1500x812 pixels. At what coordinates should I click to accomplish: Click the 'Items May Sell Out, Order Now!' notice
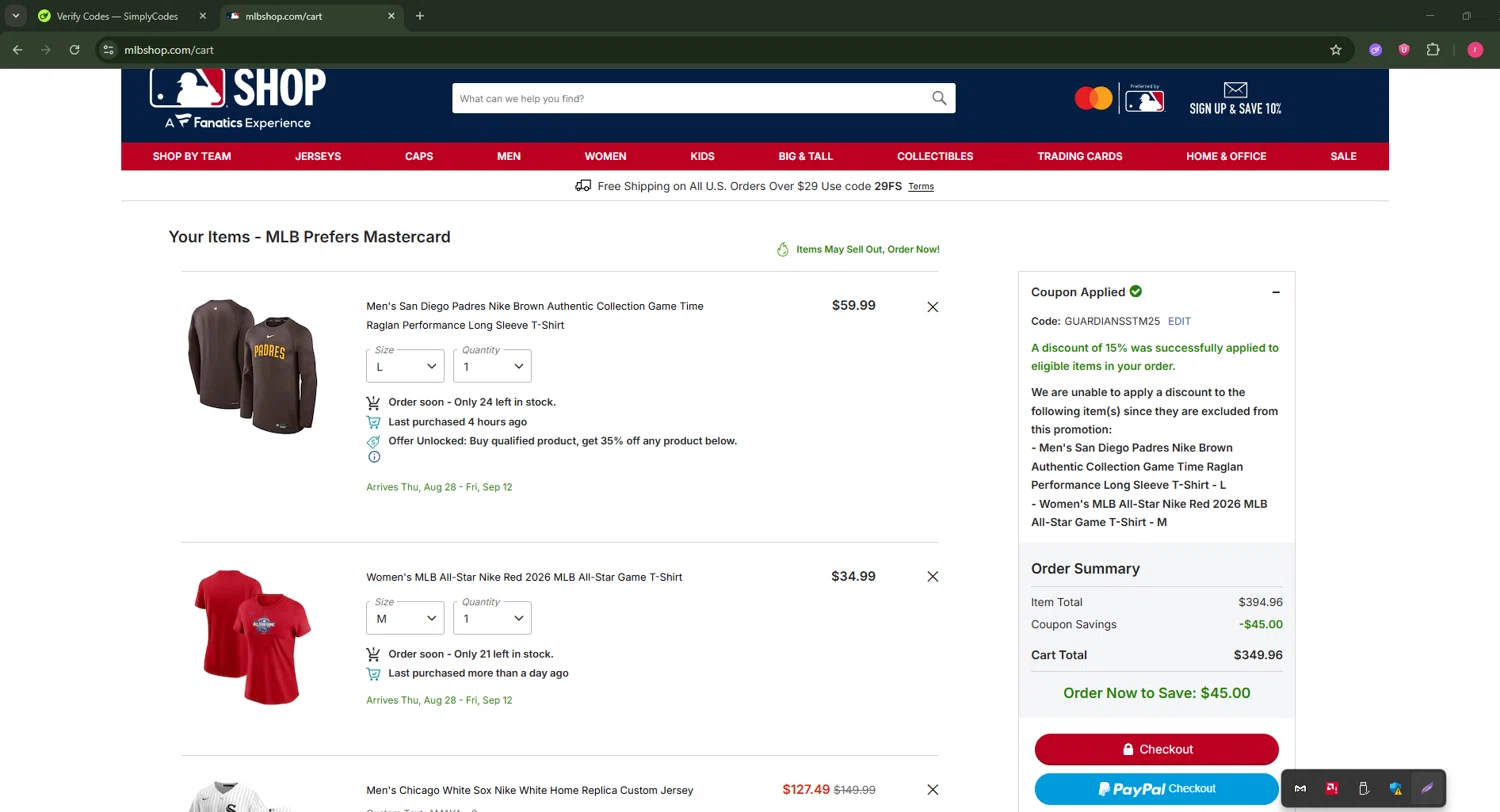click(x=858, y=250)
